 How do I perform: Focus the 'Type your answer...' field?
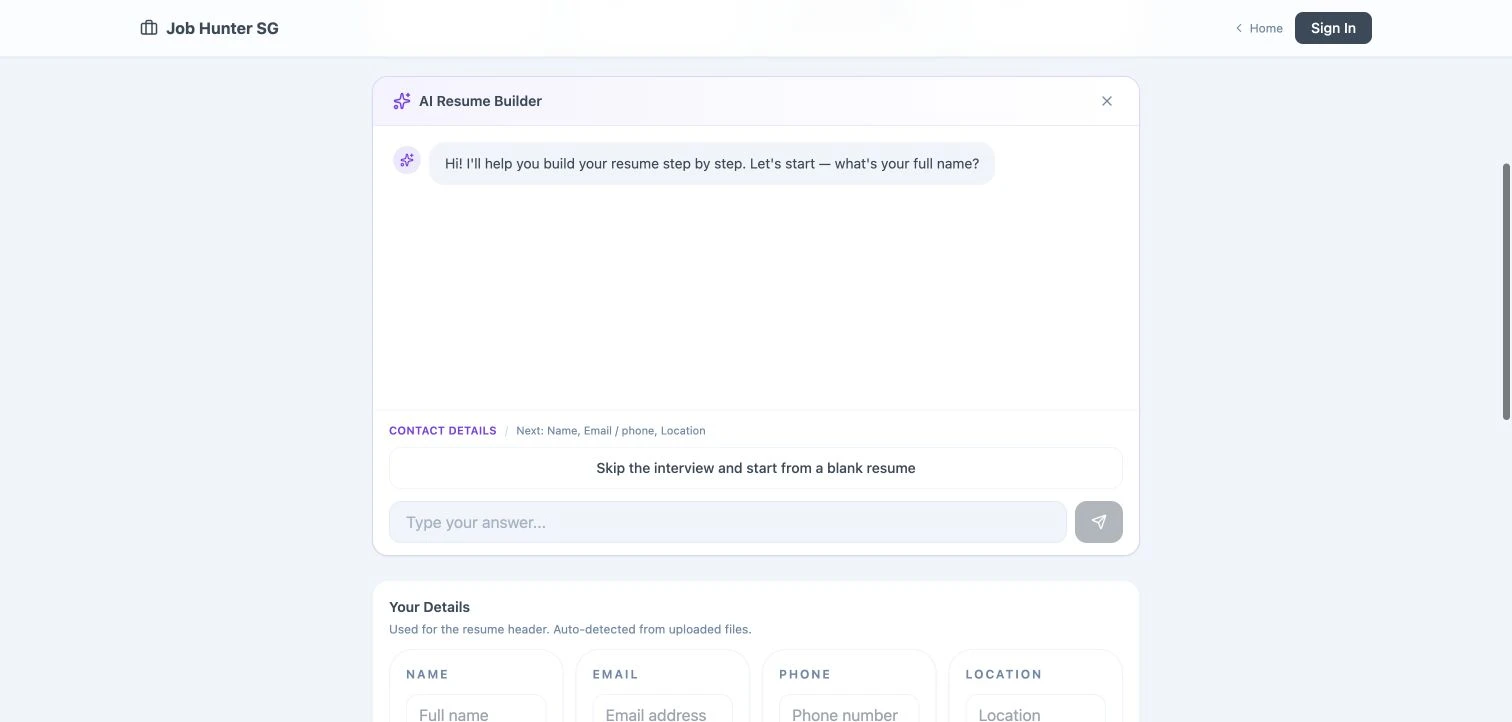coord(728,522)
